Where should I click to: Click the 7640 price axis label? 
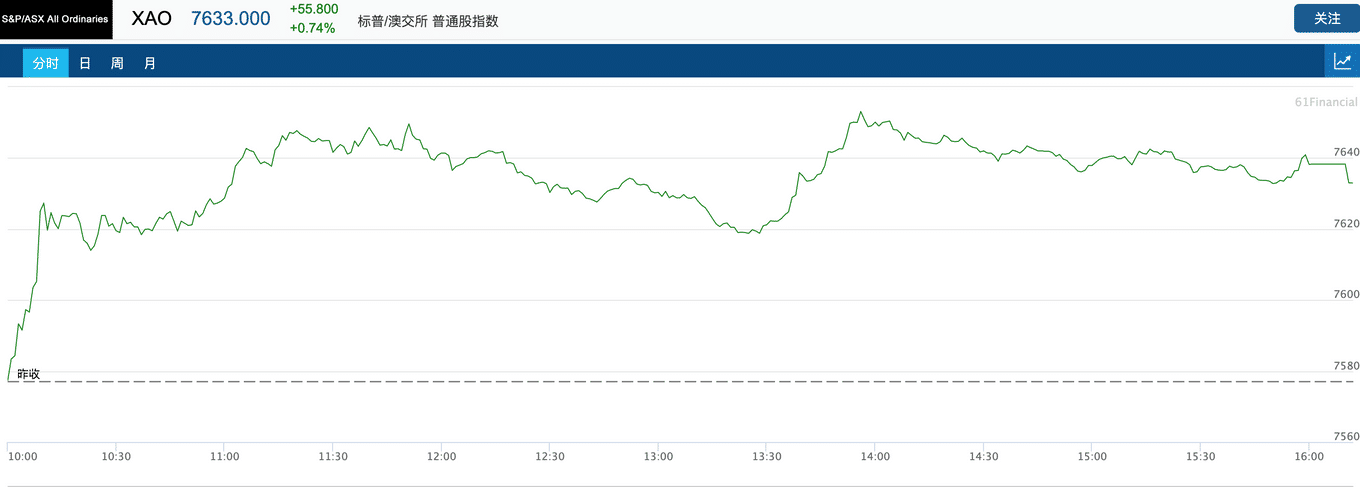click(x=1347, y=152)
